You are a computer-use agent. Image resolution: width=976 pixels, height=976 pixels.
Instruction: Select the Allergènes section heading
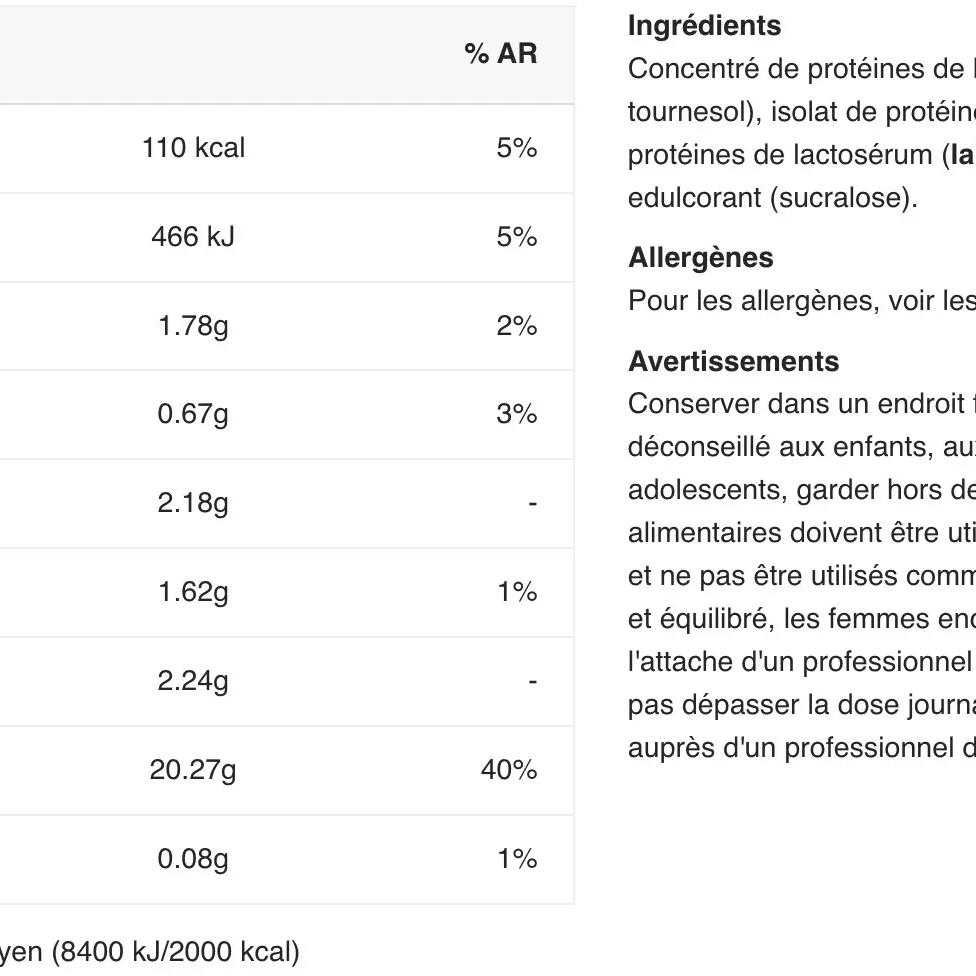tap(700, 258)
